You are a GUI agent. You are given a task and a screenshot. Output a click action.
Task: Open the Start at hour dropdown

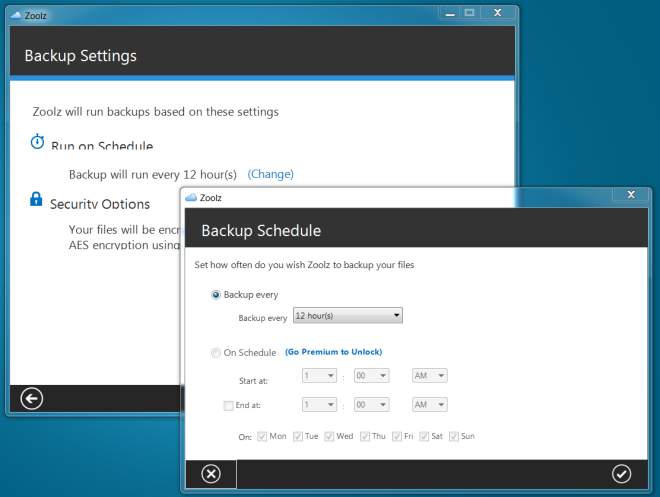319,375
